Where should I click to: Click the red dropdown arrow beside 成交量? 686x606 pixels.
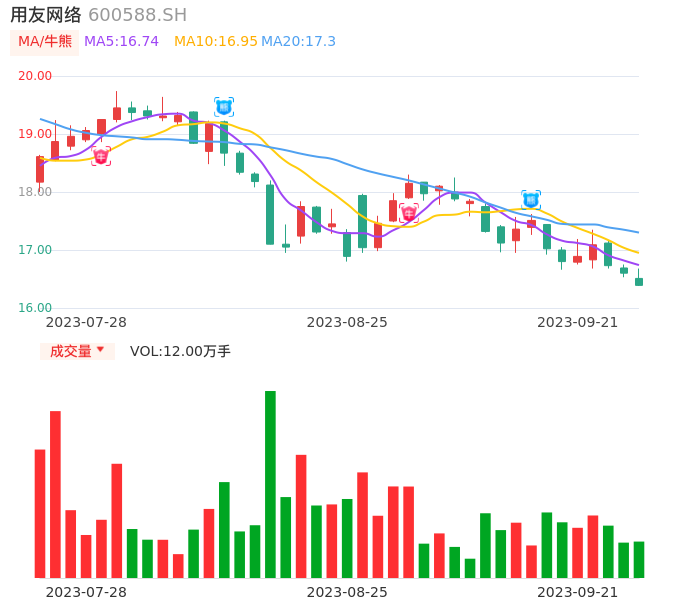pyautogui.click(x=100, y=350)
